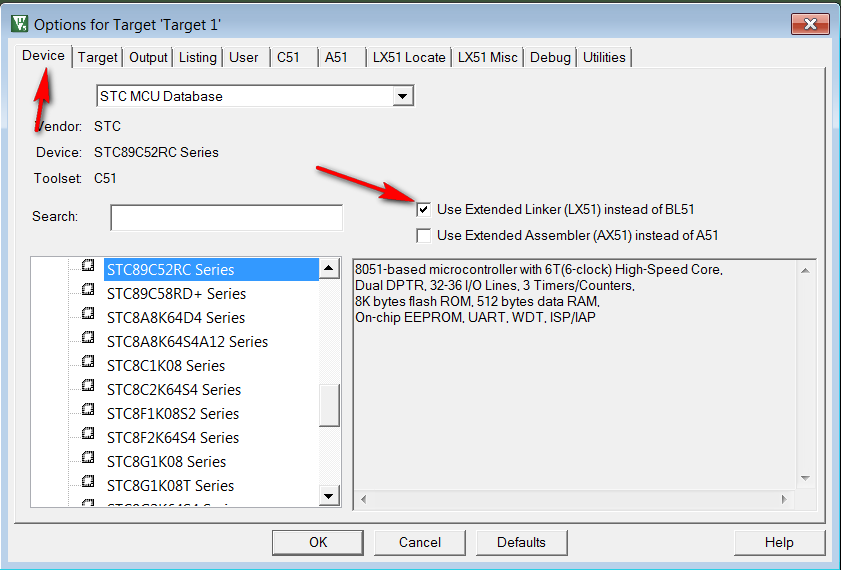Click description pane scroll-left arrow

tap(364, 499)
